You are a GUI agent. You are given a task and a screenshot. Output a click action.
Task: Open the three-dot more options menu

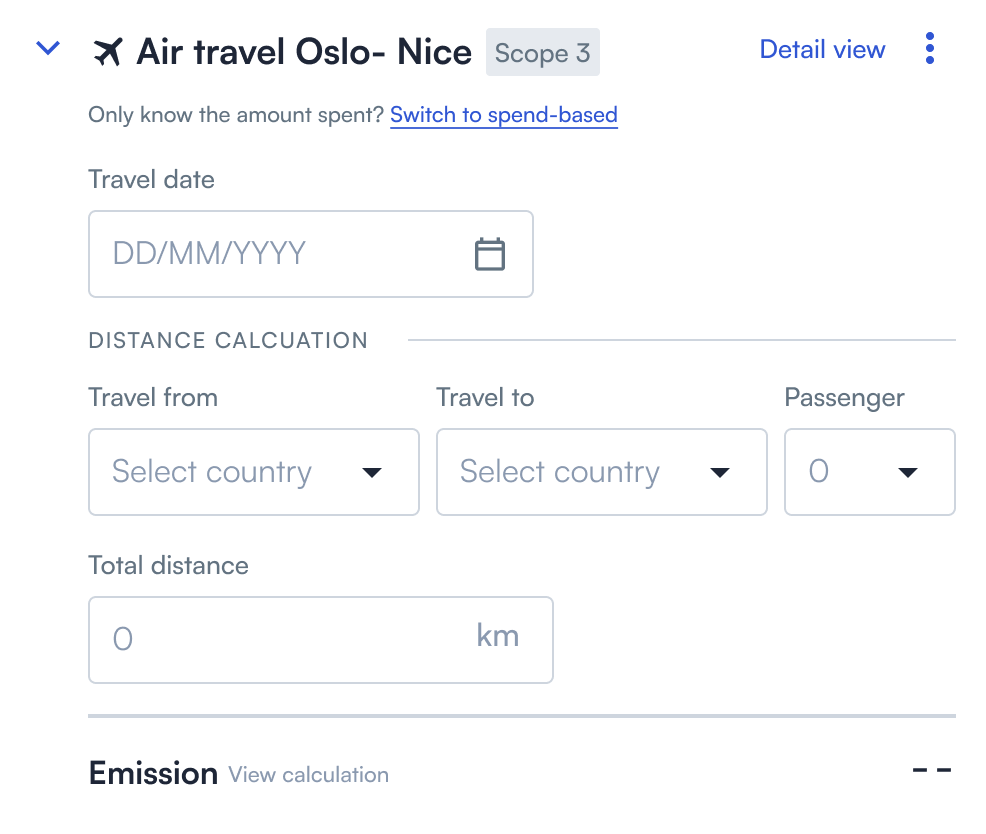[x=930, y=48]
